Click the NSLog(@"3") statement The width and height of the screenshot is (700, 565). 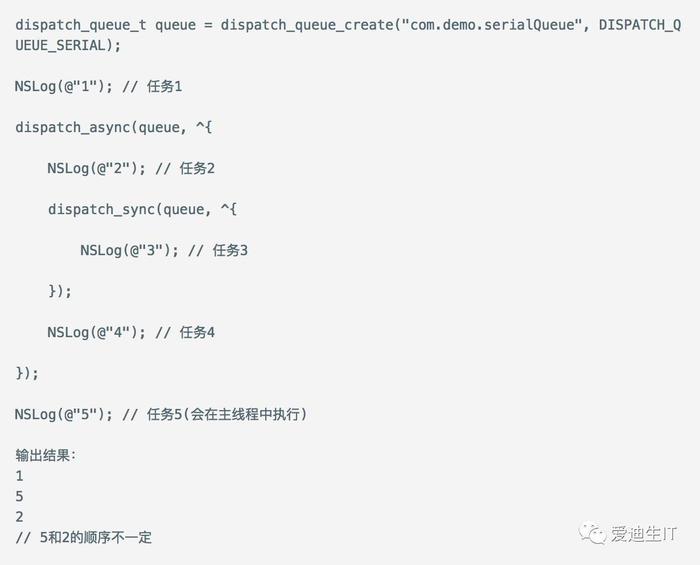[x=129, y=250]
